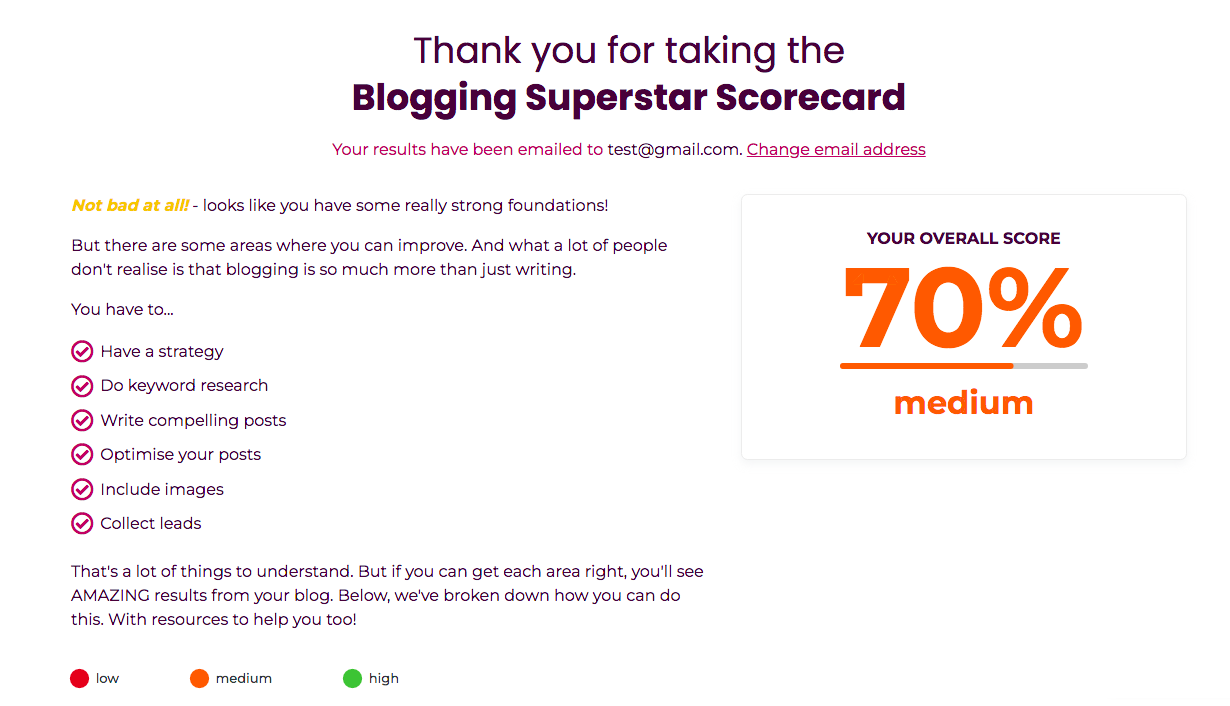This screenshot has width=1230, height=706.
Task: Click the yellow Not bad at all! text
Action: (130, 206)
